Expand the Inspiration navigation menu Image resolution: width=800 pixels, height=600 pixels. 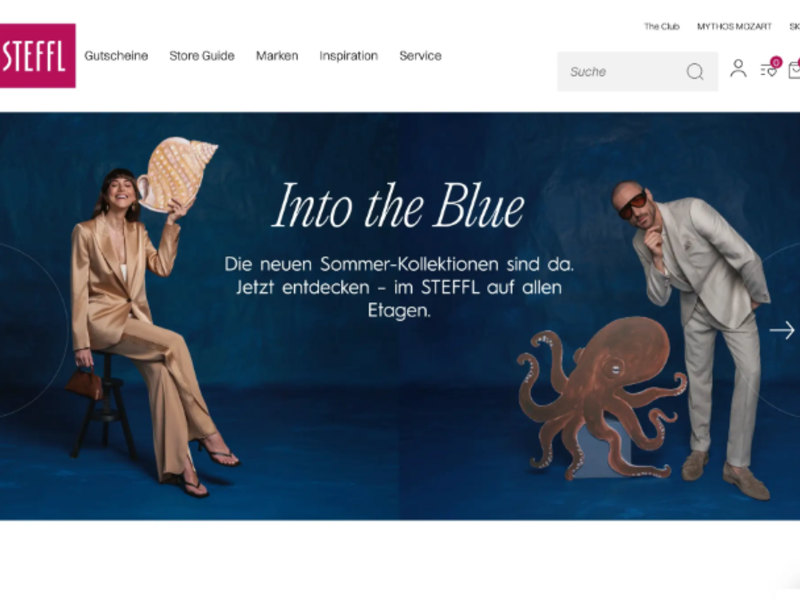(348, 56)
